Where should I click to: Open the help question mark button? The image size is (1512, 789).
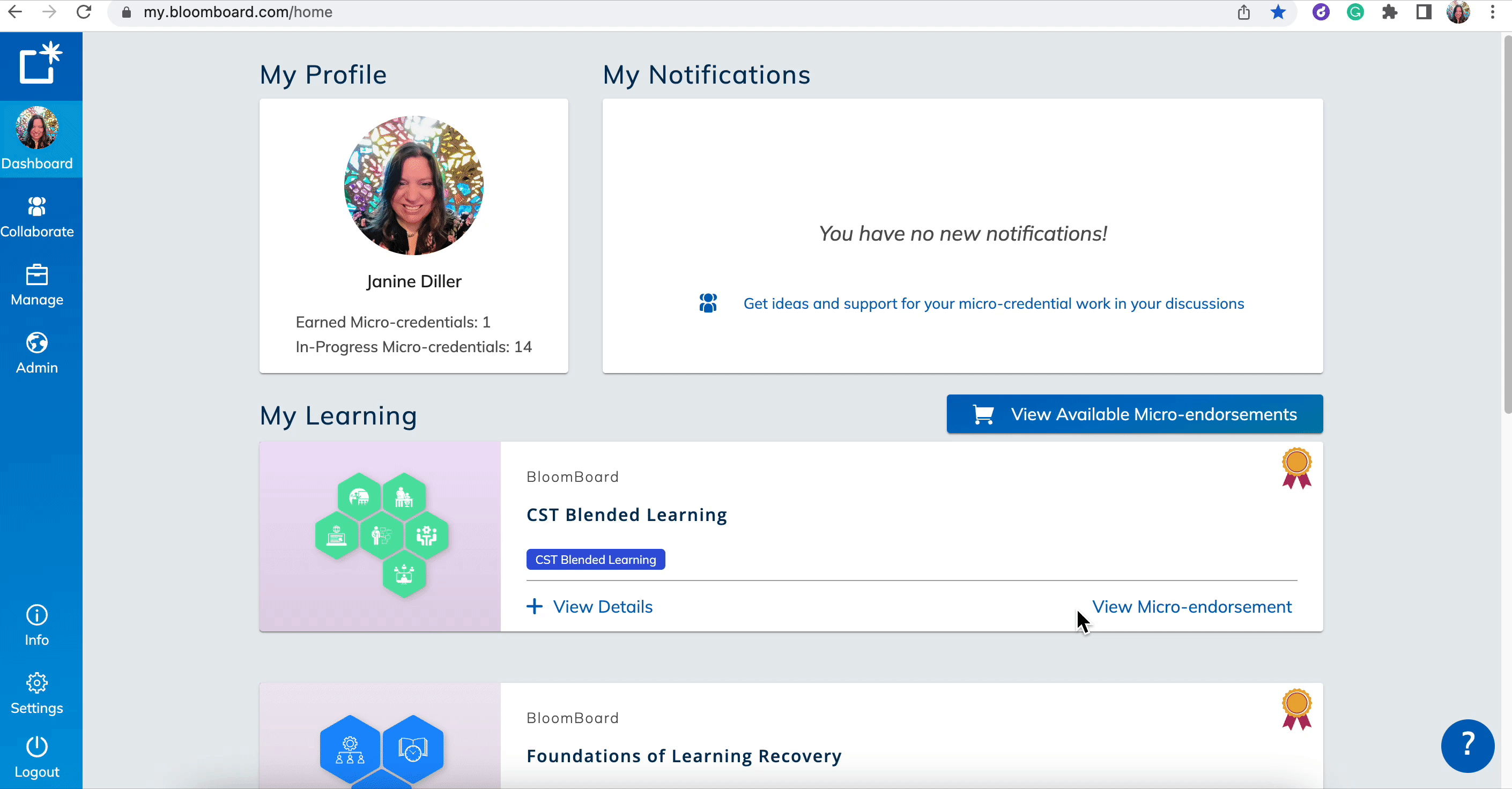(x=1467, y=746)
